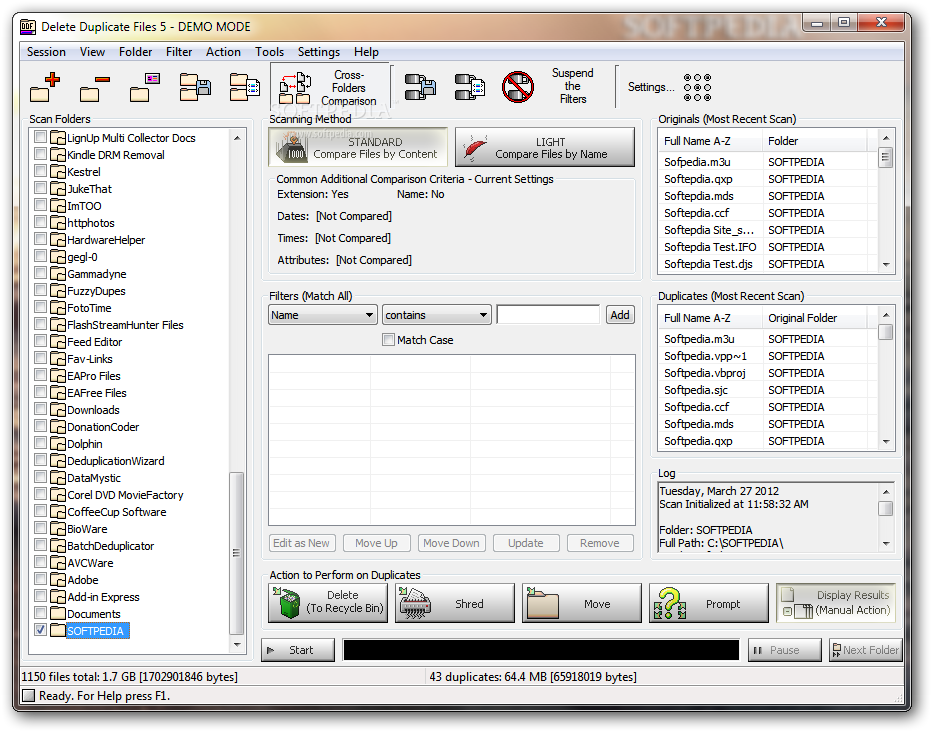Open the Action menu
Screen dimensions: 932x732
click(x=223, y=52)
